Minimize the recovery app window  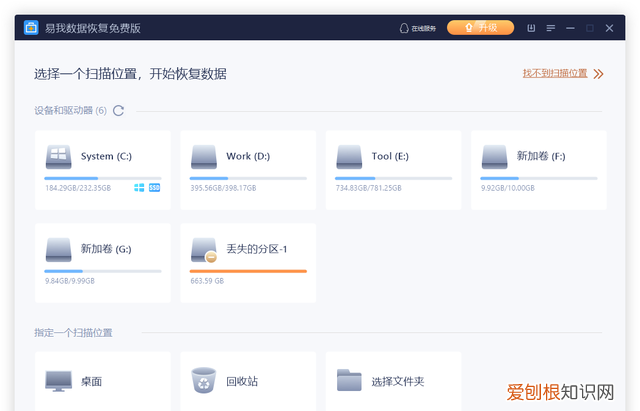(570, 28)
